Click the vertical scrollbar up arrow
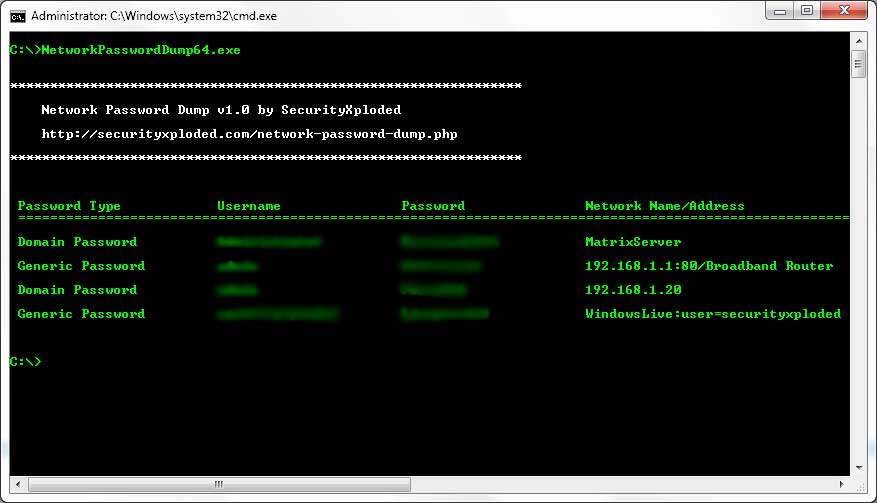The image size is (877, 503). pyautogui.click(x=858, y=45)
